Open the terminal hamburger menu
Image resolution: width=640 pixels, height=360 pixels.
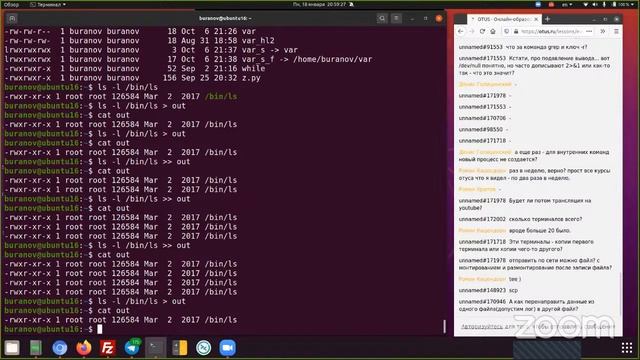(396, 18)
